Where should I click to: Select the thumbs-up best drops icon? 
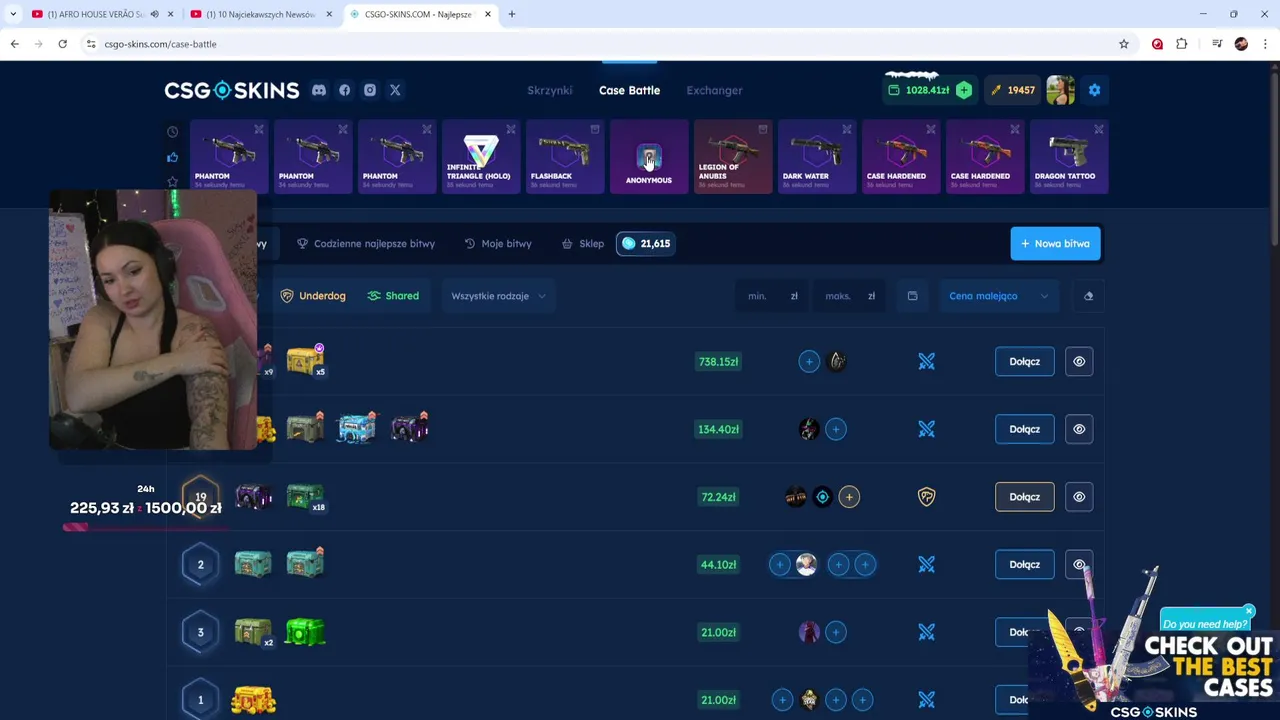(172, 157)
